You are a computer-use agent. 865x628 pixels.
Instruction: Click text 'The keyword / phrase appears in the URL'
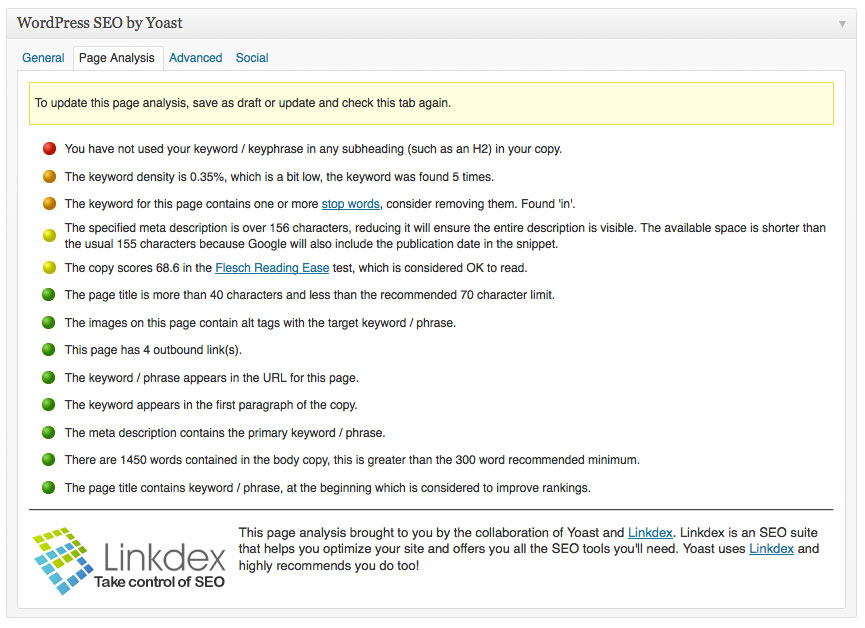175,378
